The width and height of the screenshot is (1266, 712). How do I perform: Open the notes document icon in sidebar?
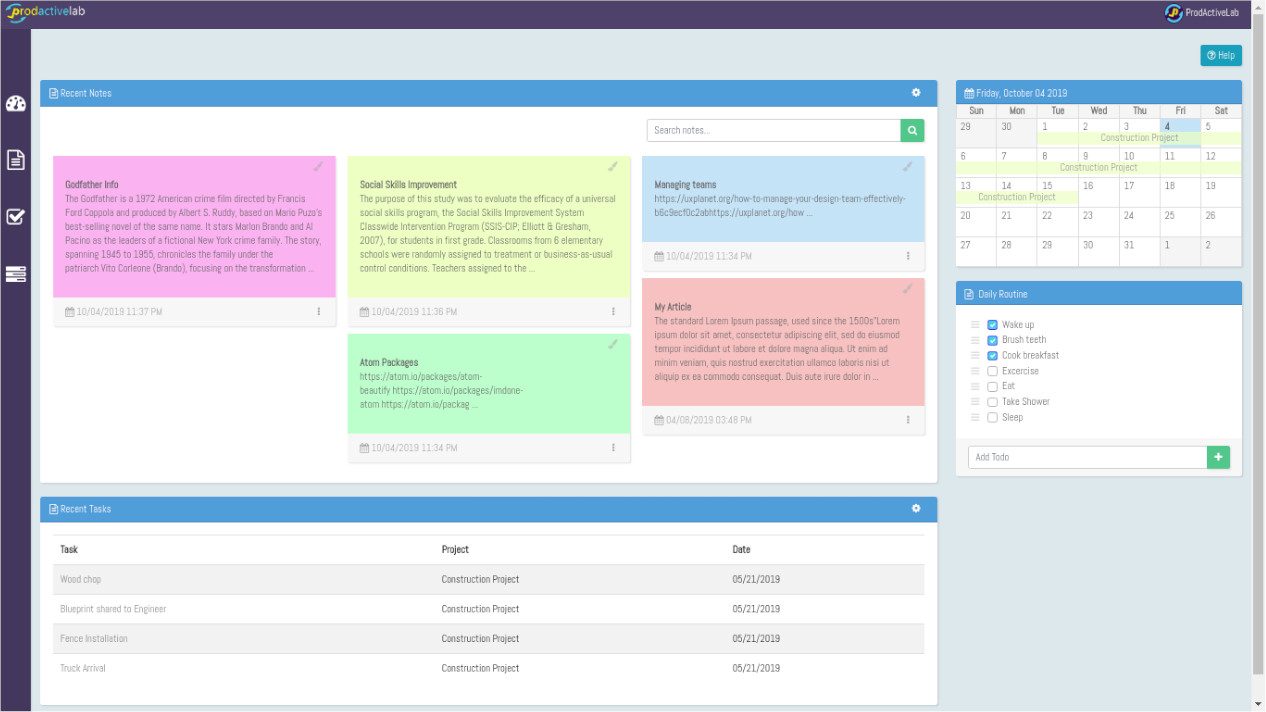[15, 159]
